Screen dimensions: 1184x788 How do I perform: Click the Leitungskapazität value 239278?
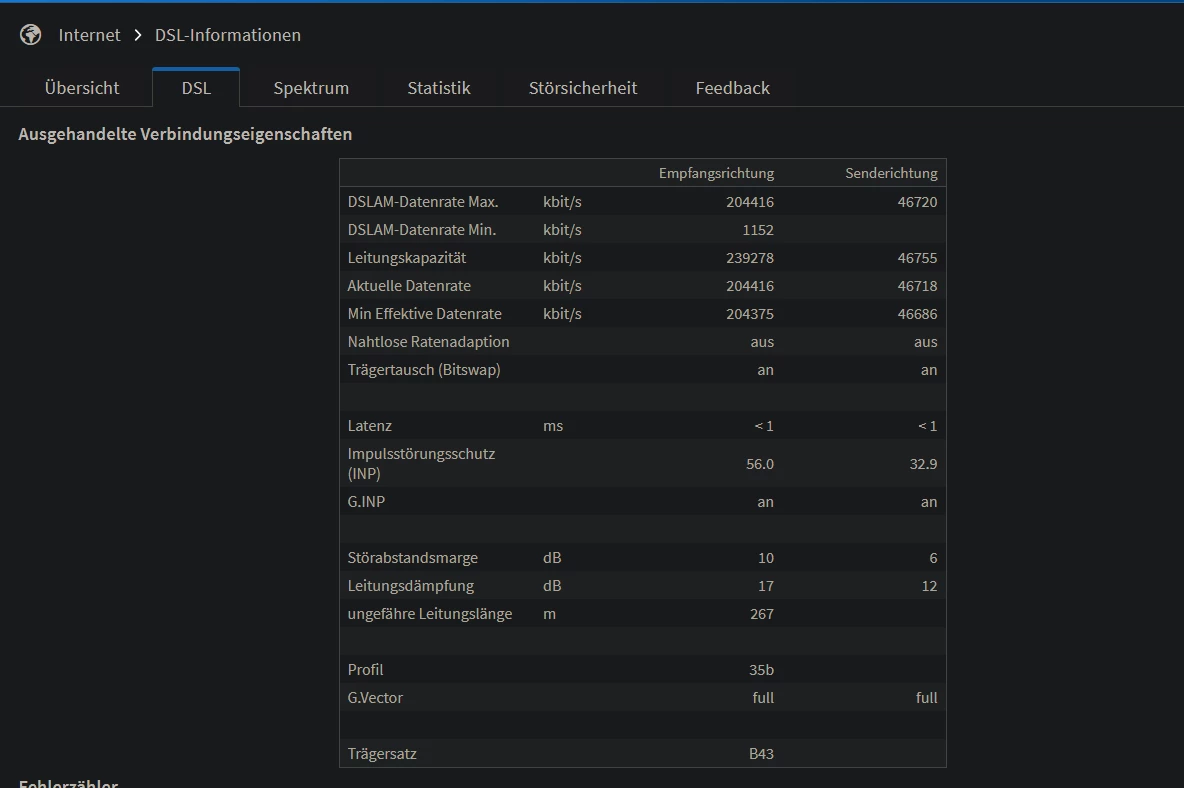(750, 258)
